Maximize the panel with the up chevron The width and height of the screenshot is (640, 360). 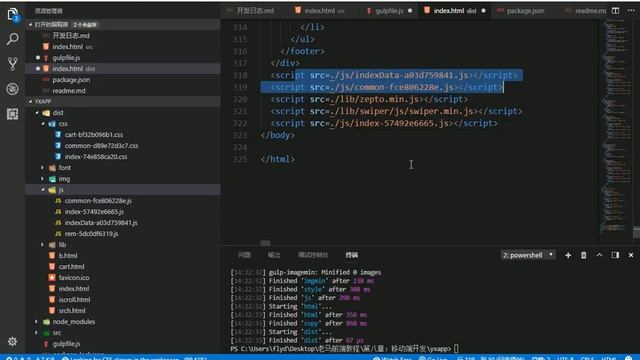(599, 255)
